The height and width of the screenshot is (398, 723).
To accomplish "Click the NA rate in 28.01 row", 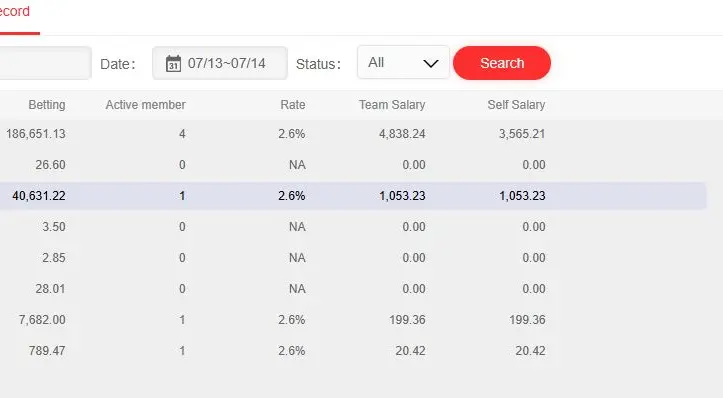I will (297, 289).
